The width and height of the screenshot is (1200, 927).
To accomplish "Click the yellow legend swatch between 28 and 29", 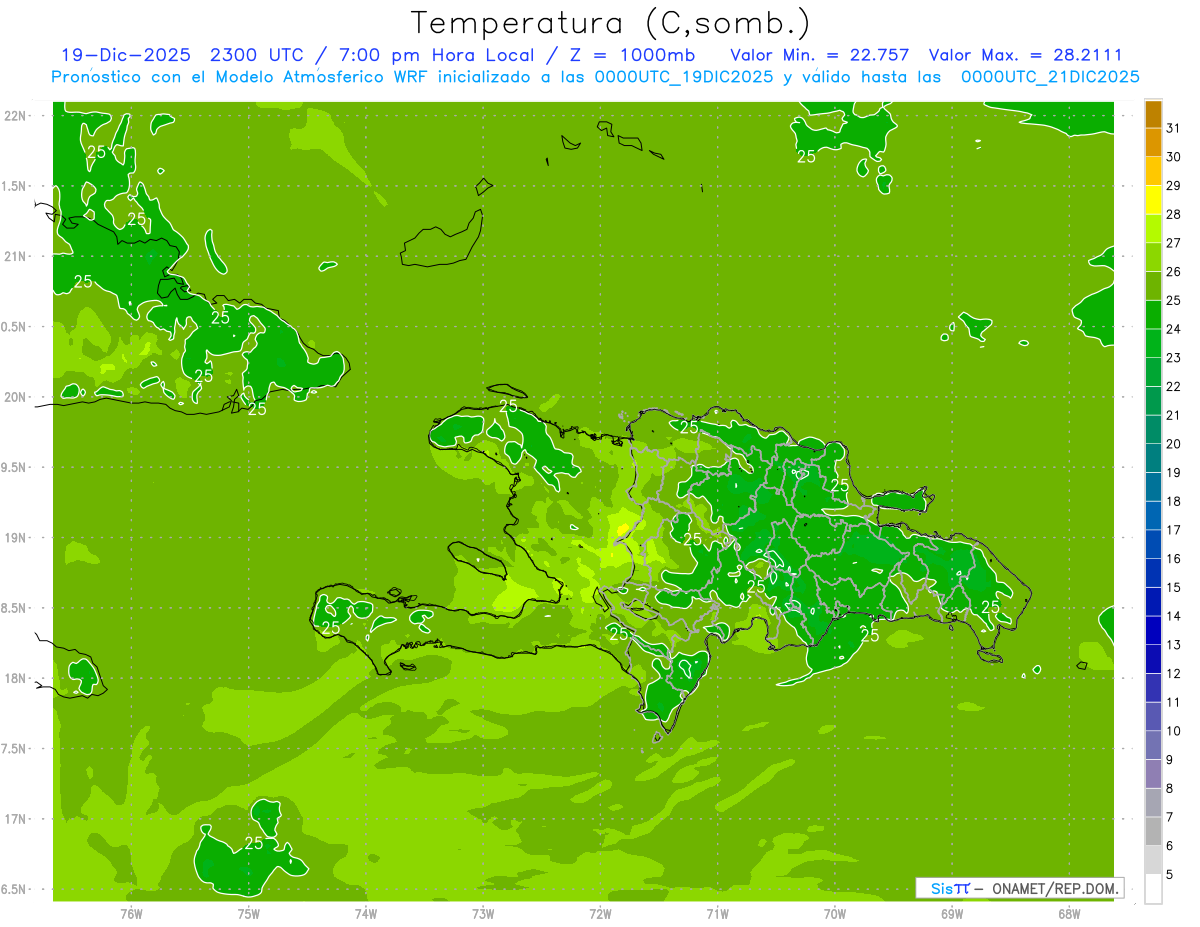I will 1153,200.
